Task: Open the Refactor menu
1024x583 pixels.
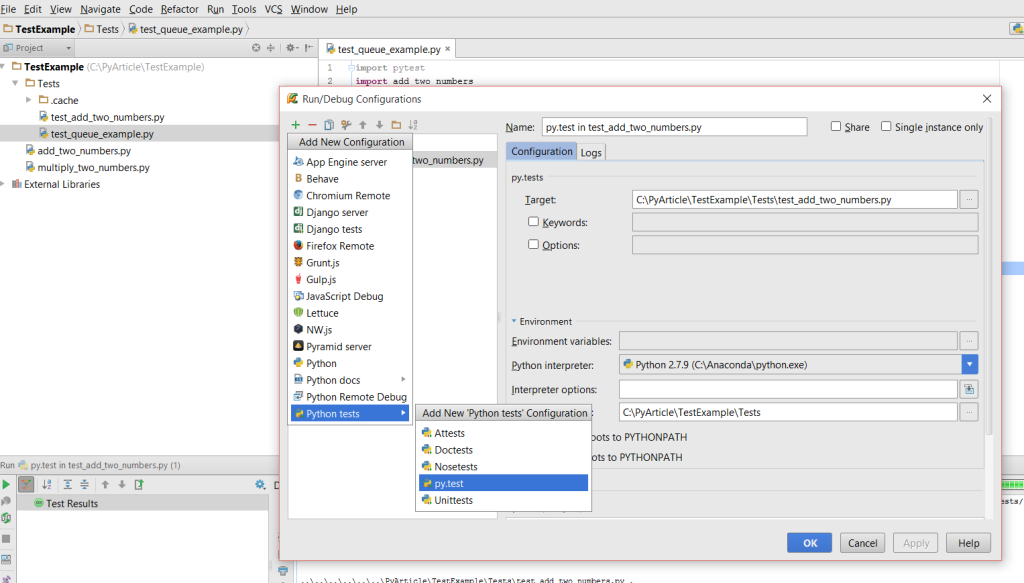Action: tap(180, 9)
